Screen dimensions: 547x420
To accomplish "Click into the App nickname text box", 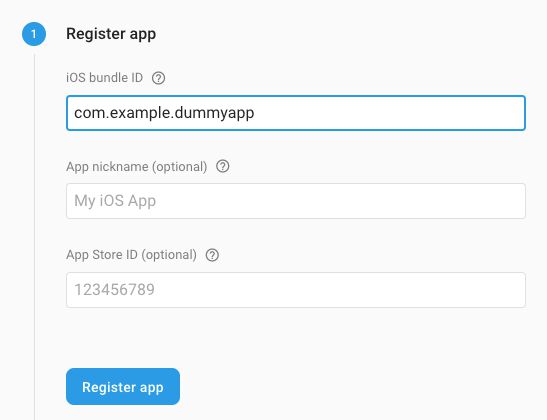I will 296,201.
